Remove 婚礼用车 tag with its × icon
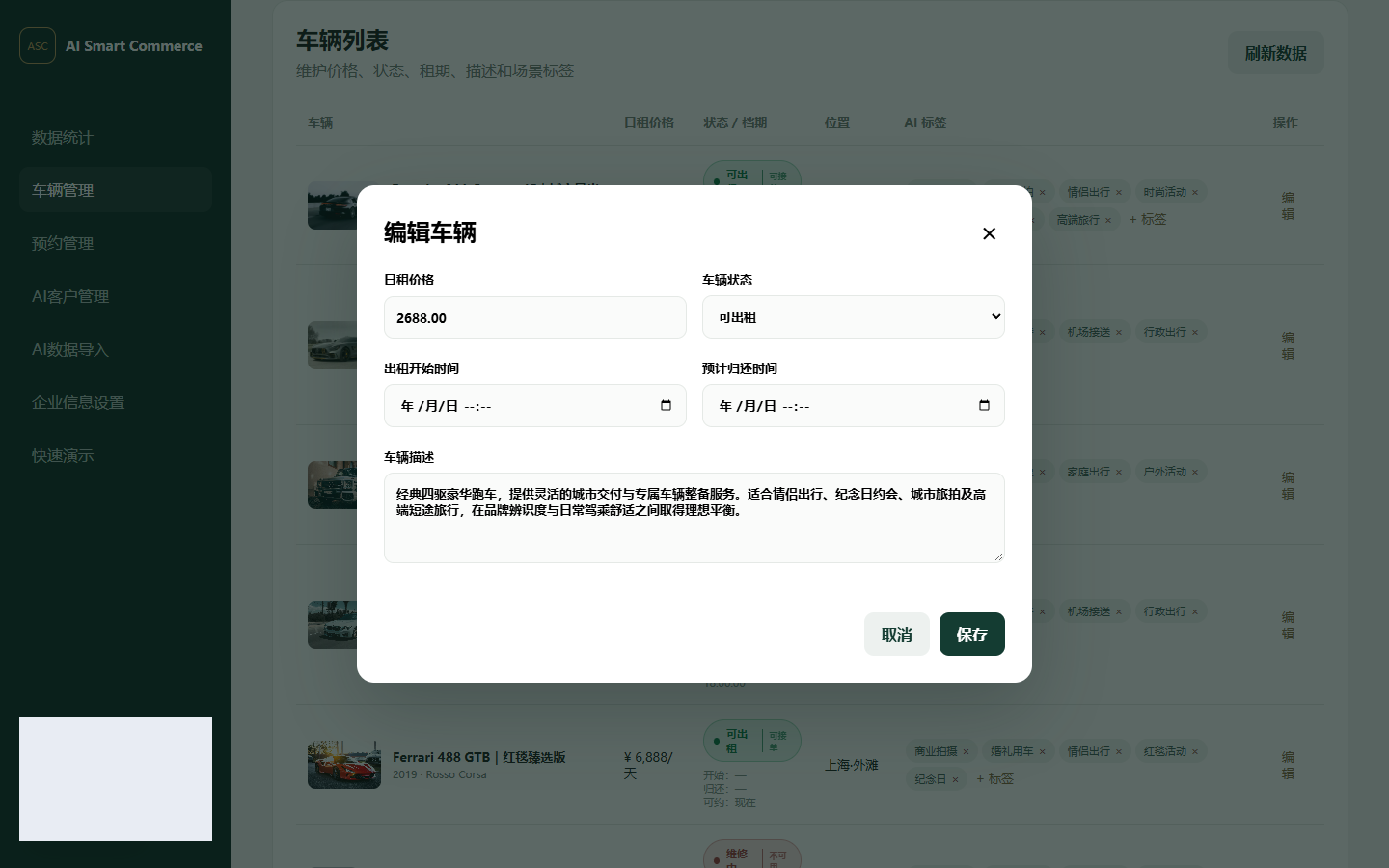This screenshot has height=868, width=1389. [x=1043, y=752]
